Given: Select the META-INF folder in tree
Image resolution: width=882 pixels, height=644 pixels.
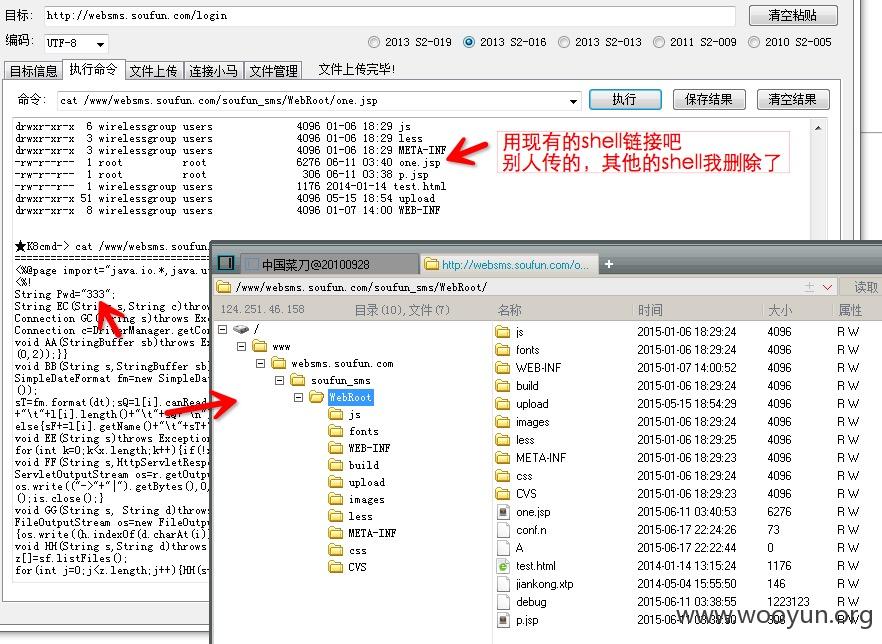Looking at the screenshot, I should tap(372, 533).
